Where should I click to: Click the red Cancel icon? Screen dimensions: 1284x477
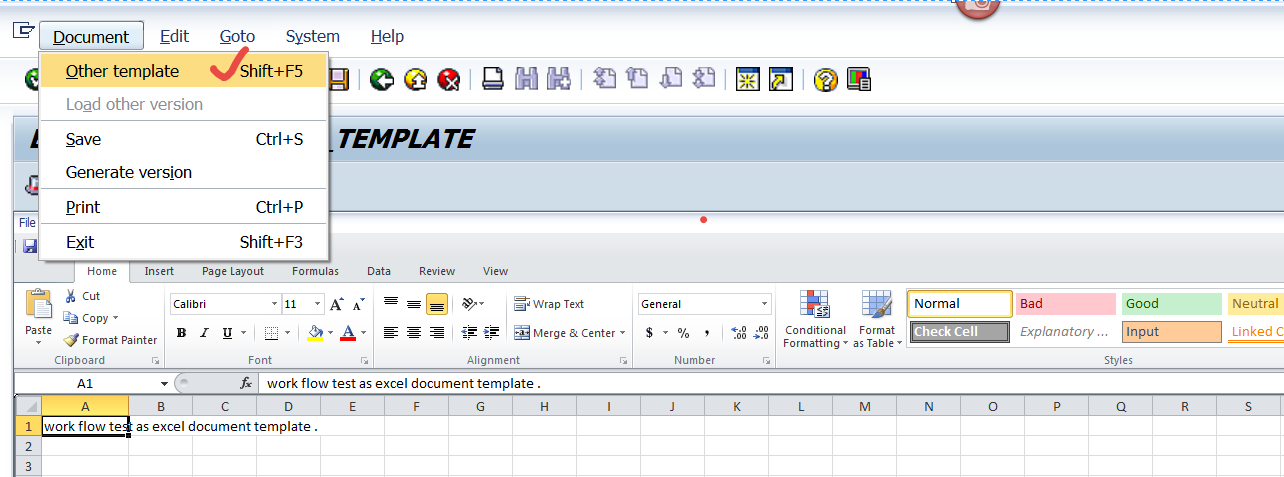[449, 80]
